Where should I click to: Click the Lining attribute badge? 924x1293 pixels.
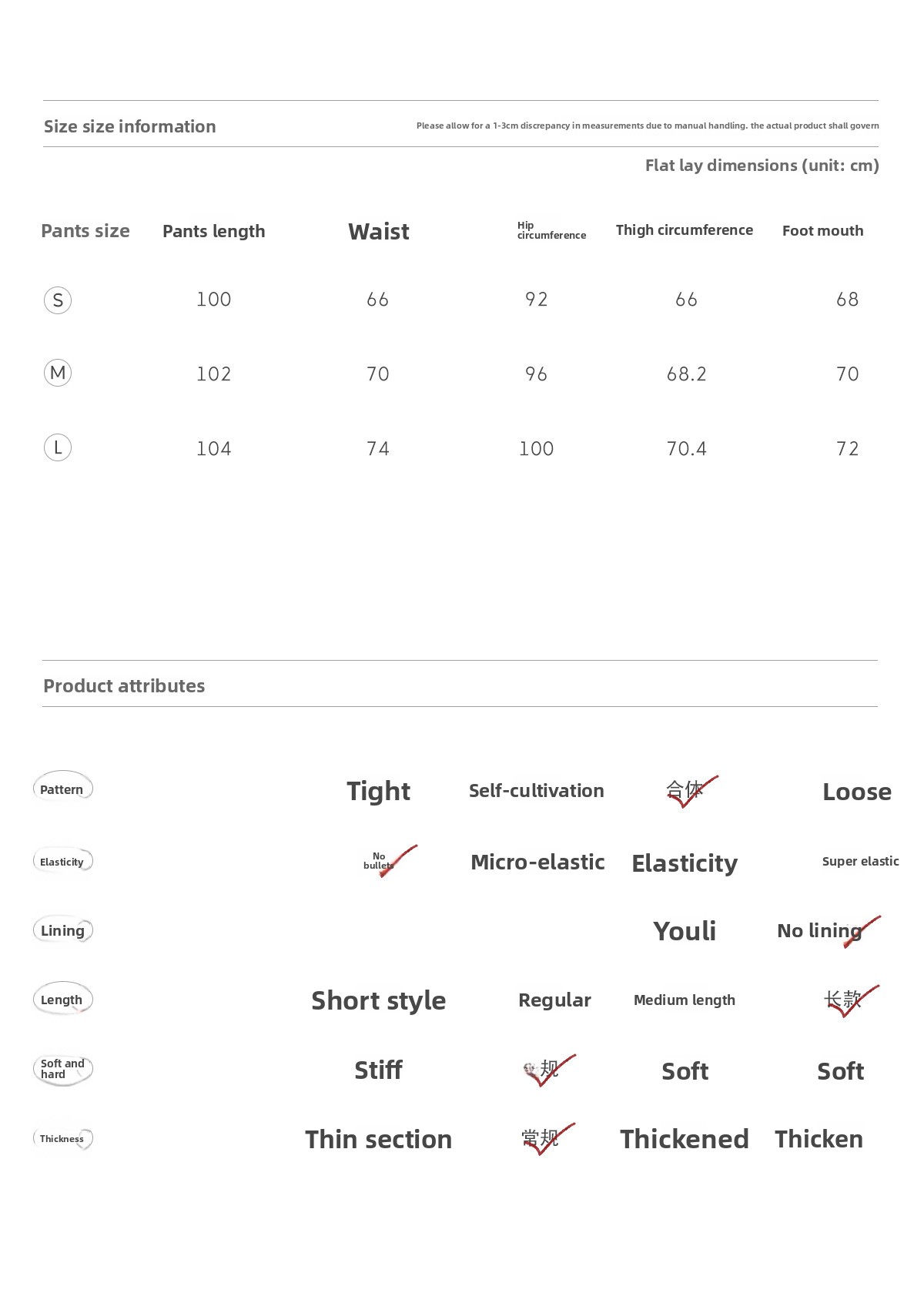pyautogui.click(x=62, y=930)
